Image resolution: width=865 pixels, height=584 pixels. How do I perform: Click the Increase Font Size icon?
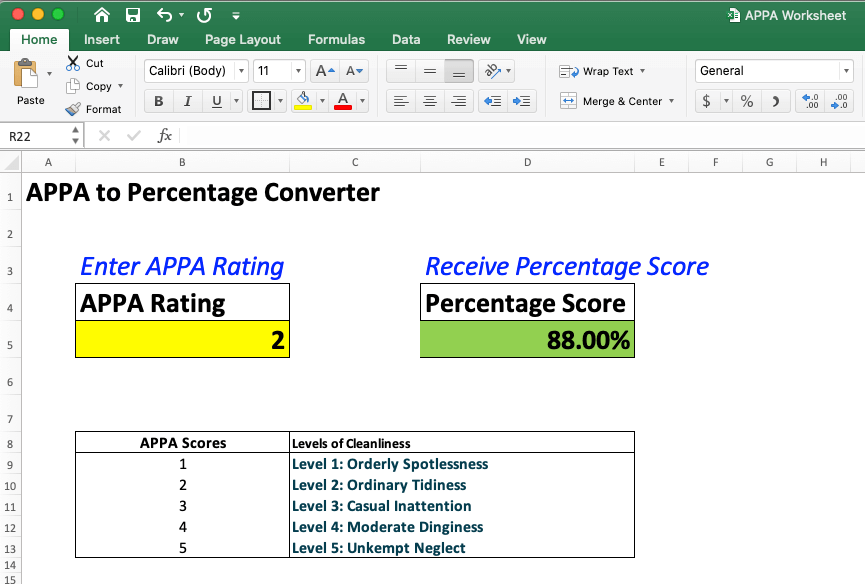[324, 71]
